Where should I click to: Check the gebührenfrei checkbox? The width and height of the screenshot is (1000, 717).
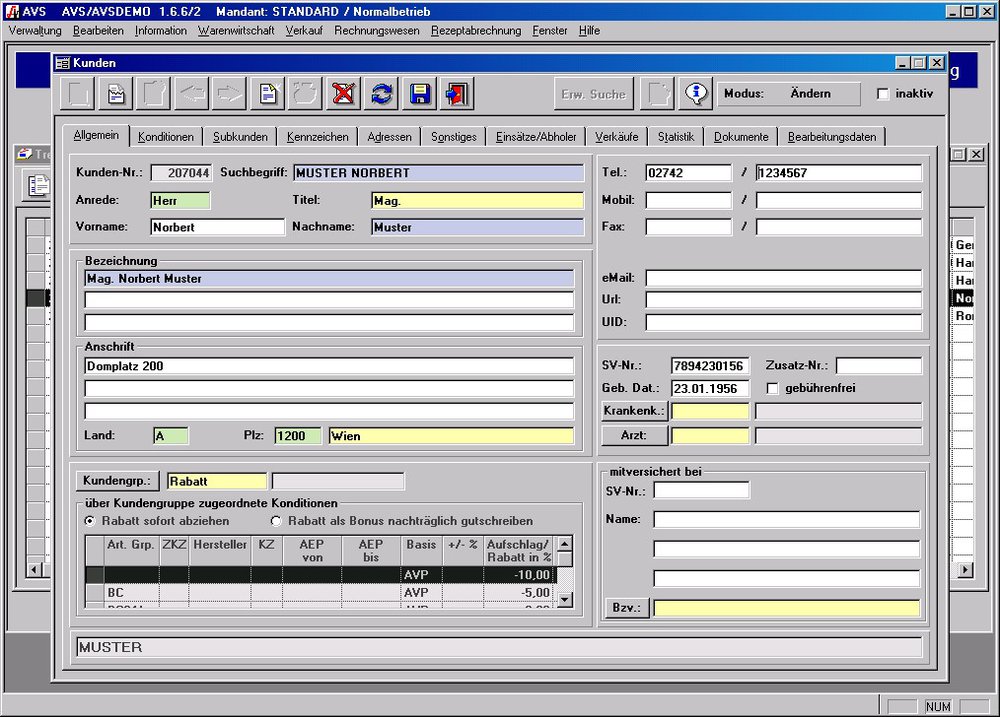[772, 388]
